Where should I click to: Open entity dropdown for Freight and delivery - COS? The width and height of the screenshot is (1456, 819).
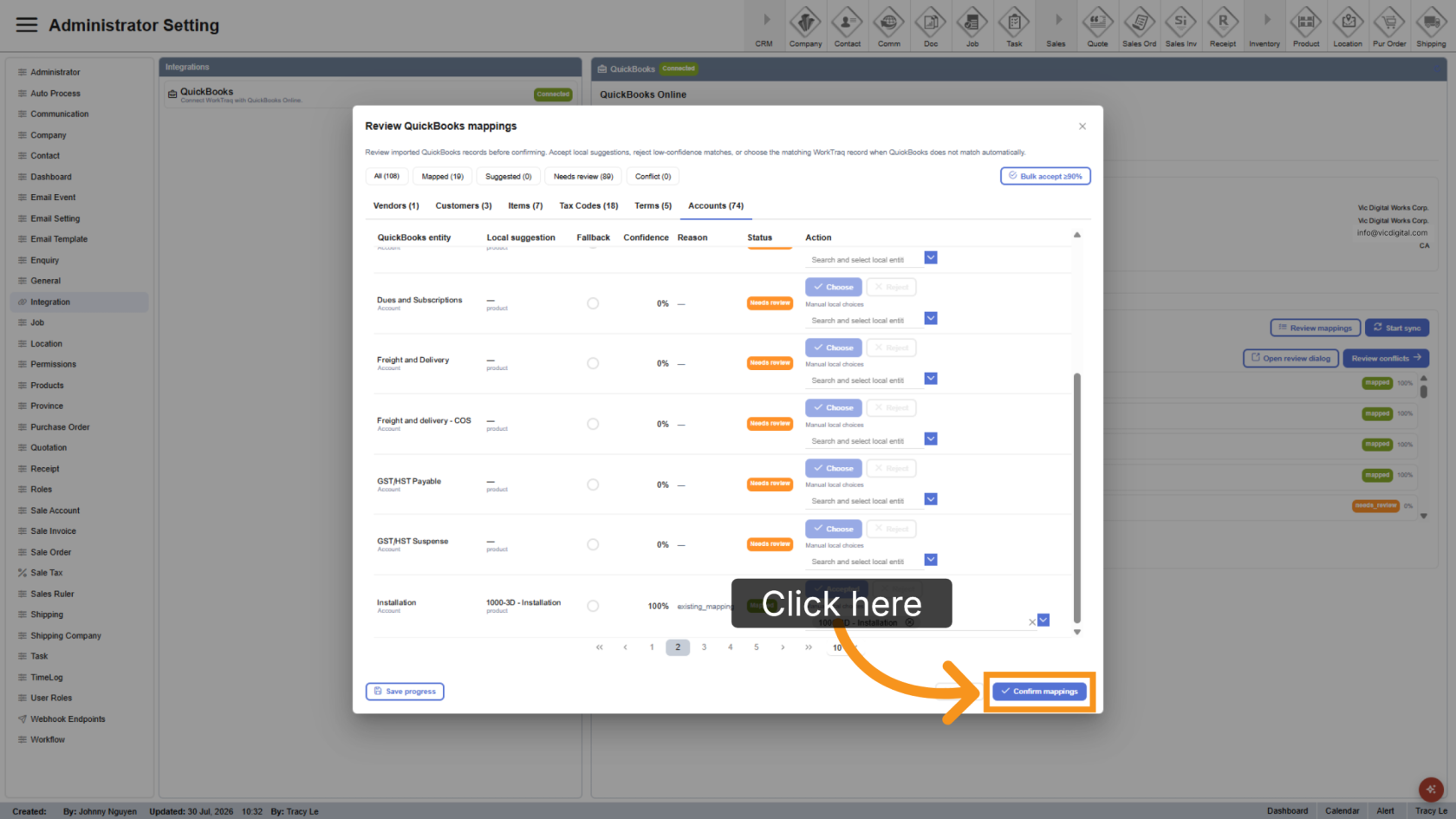pyautogui.click(x=931, y=439)
